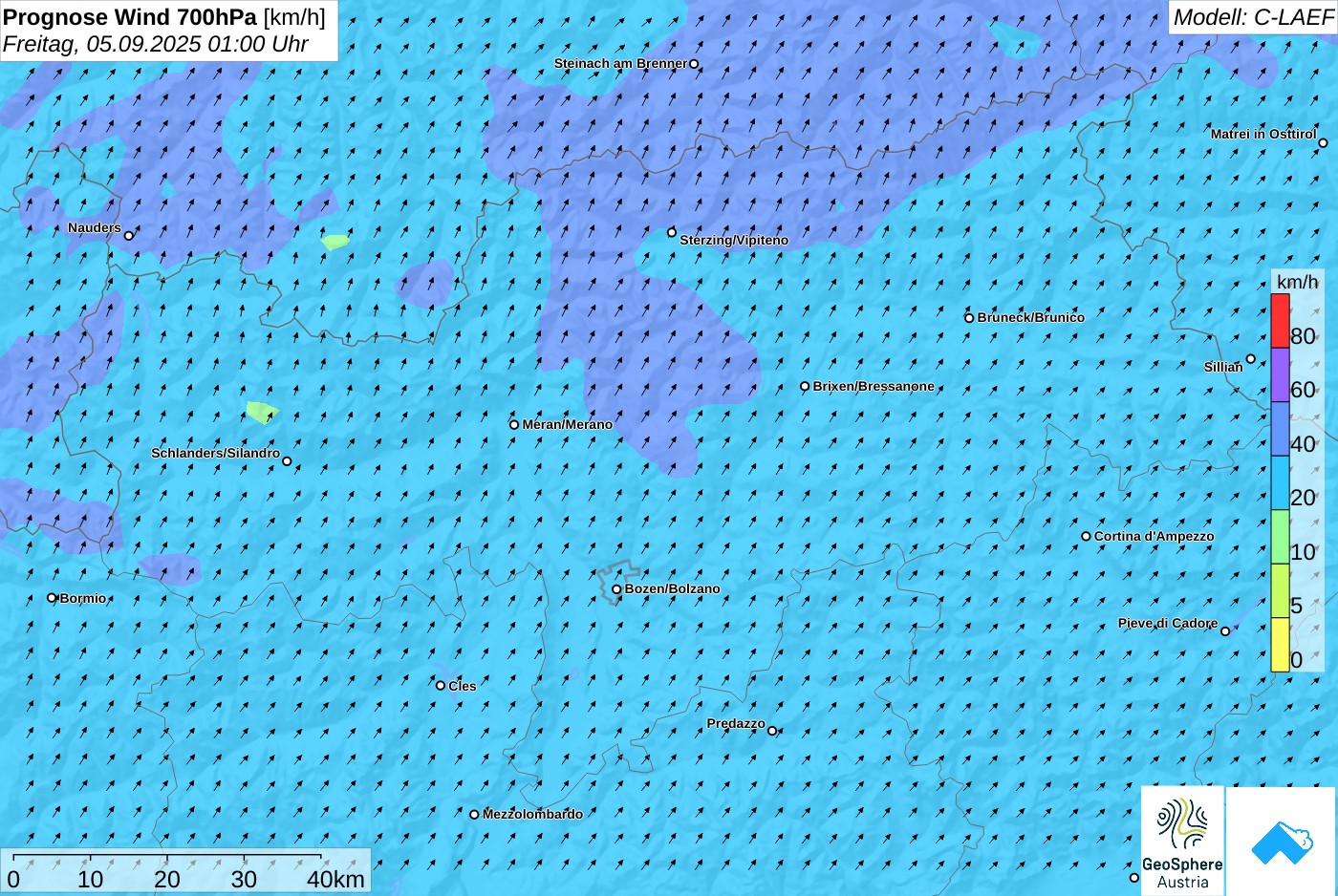Select the Sillian location dot

click(1250, 359)
